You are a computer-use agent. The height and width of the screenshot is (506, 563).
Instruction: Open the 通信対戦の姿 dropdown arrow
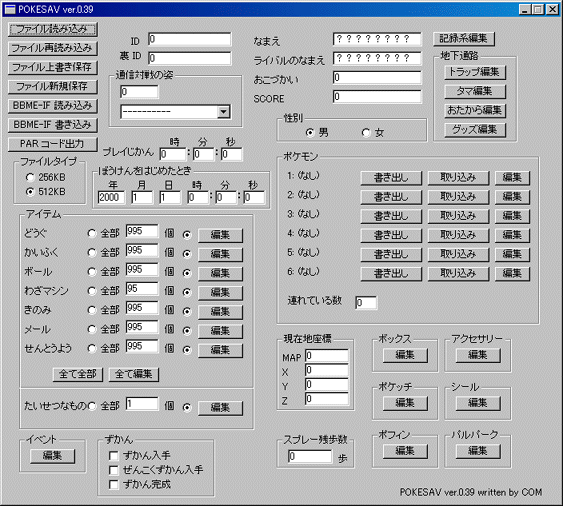point(223,112)
